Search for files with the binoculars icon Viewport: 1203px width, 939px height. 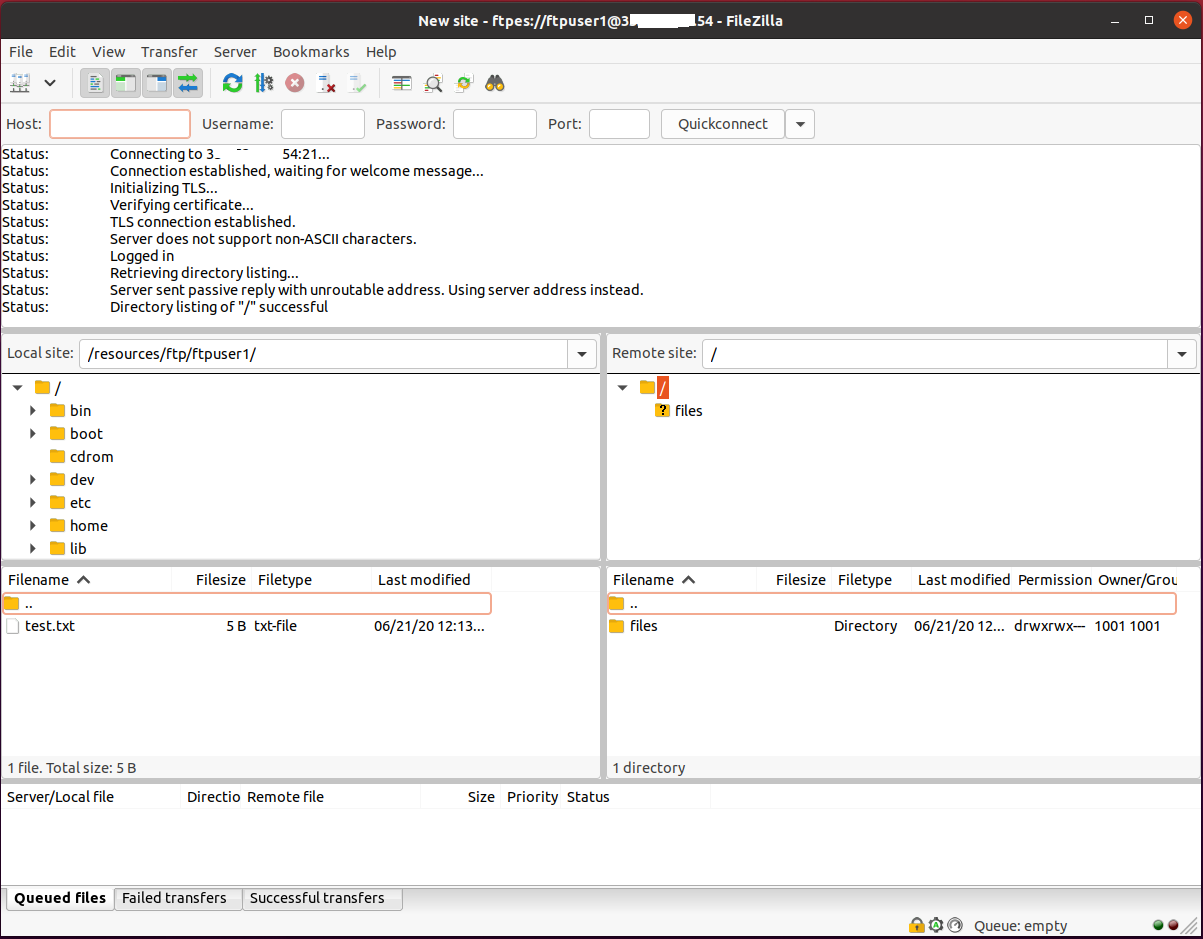495,83
